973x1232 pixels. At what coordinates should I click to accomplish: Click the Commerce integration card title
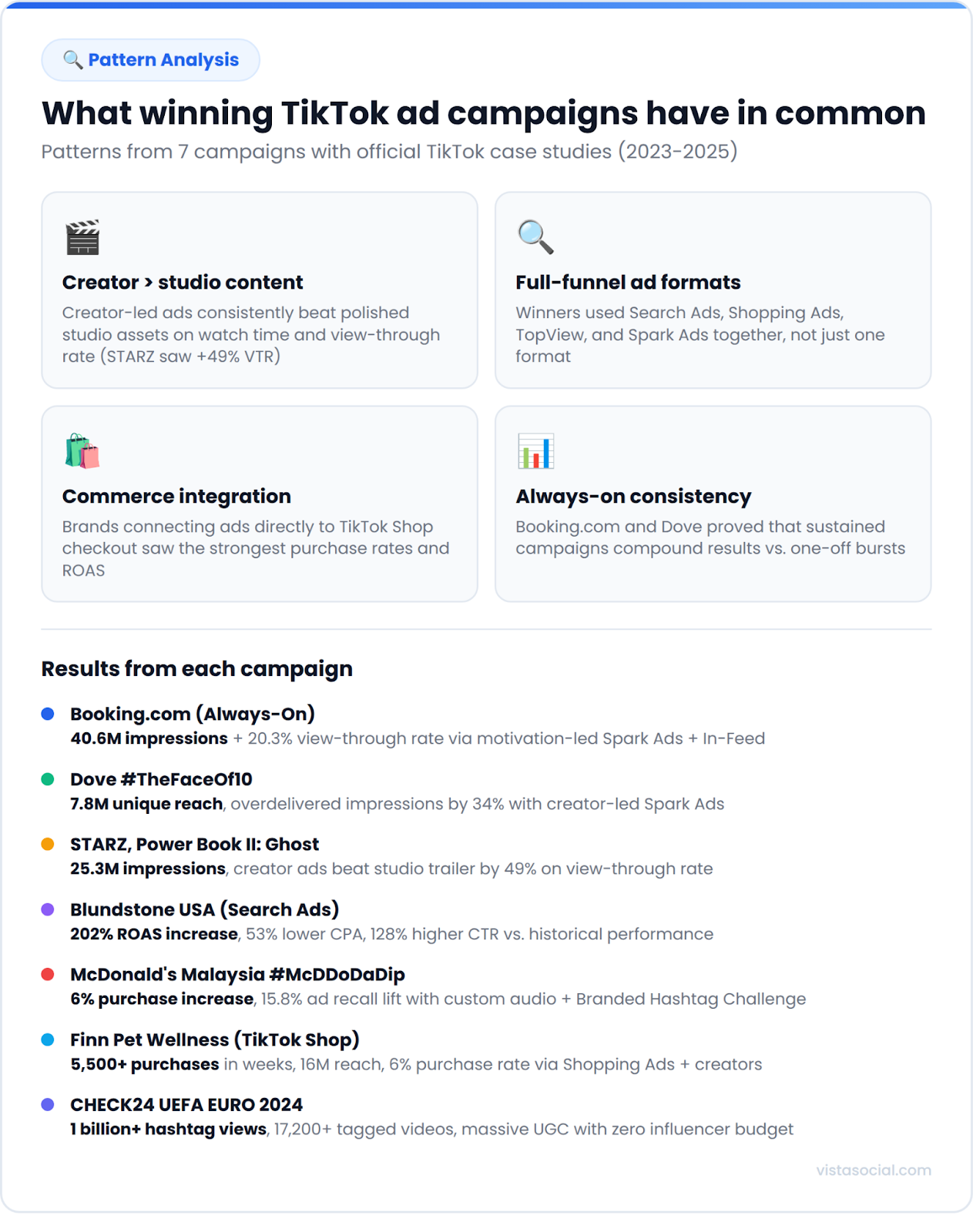click(x=176, y=497)
